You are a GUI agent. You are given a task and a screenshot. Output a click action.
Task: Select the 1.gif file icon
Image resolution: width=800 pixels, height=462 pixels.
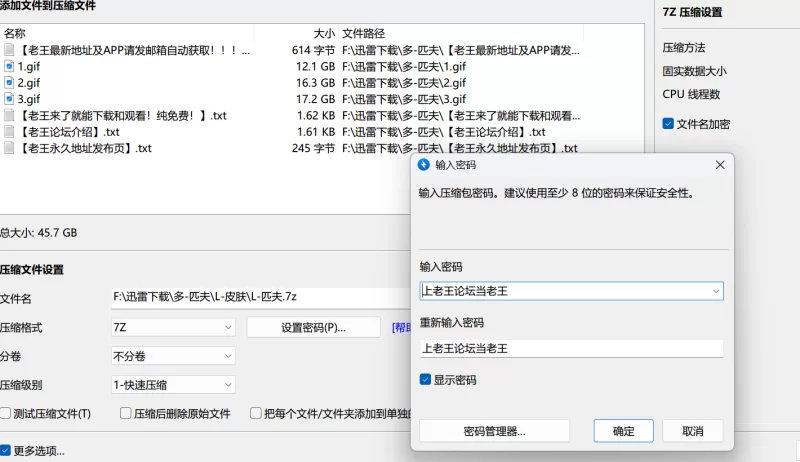click(x=9, y=66)
